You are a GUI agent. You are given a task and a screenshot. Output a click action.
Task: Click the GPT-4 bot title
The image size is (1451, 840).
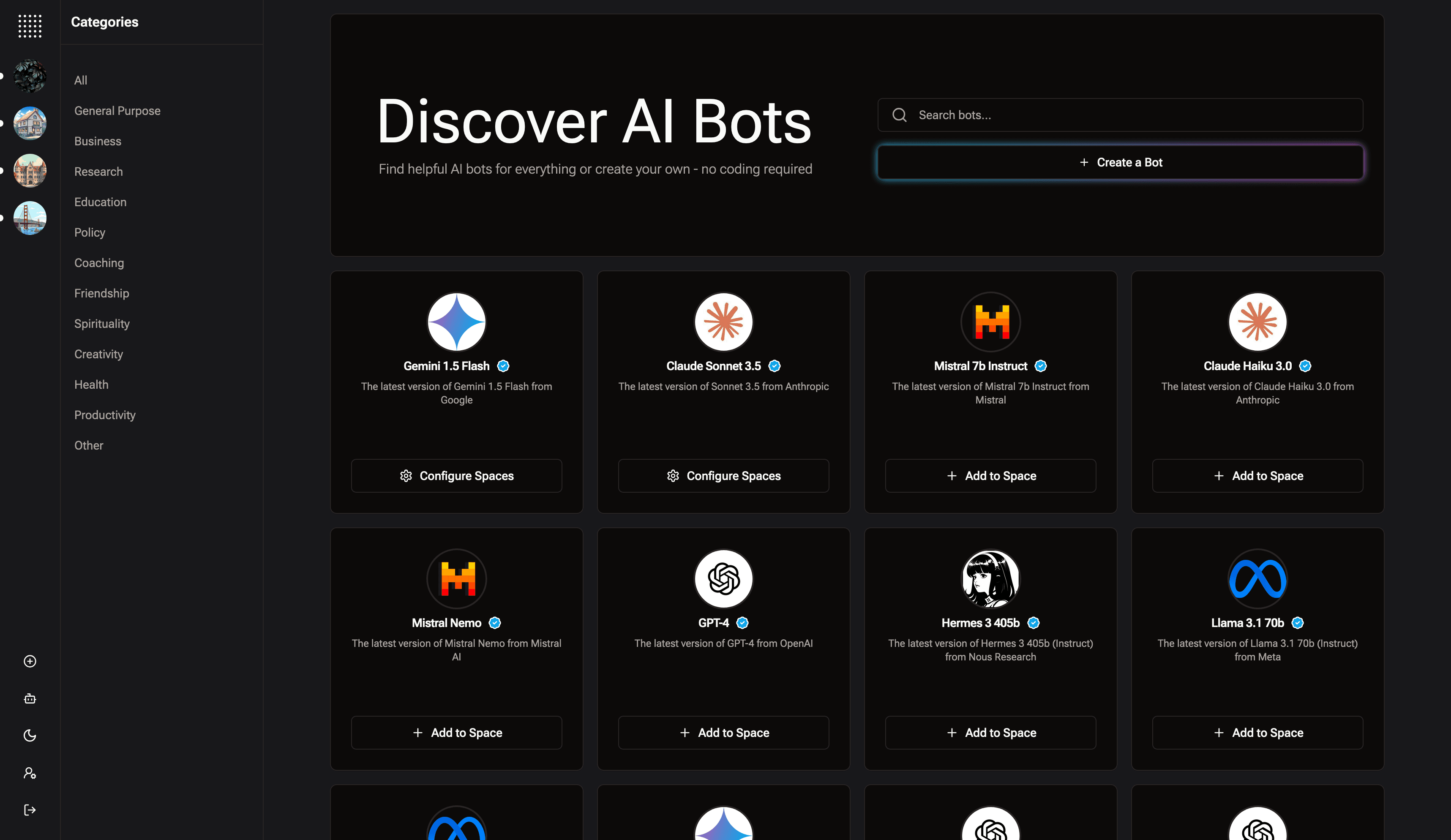pos(713,623)
